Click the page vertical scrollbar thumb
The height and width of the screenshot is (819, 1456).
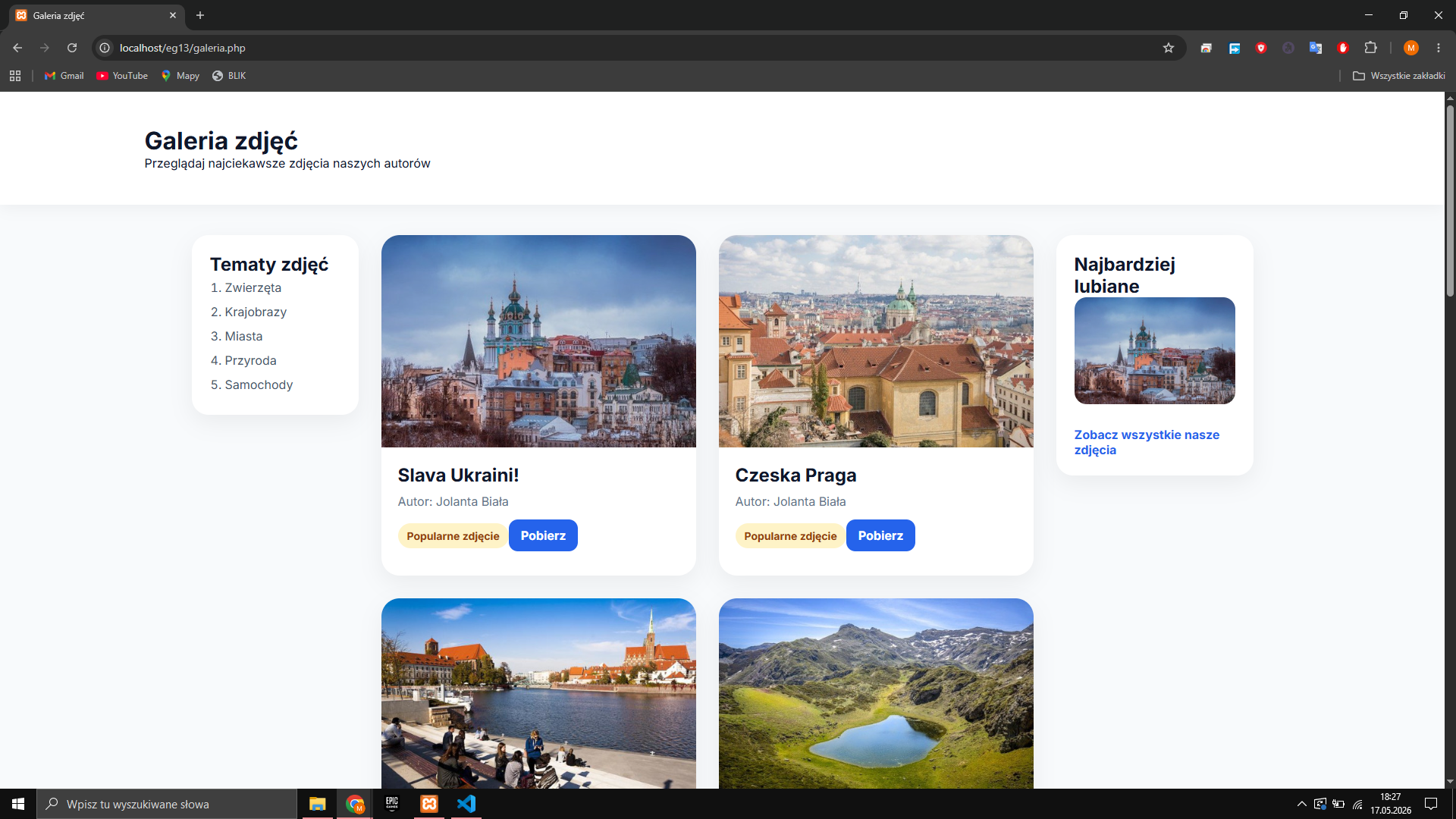click(1450, 201)
